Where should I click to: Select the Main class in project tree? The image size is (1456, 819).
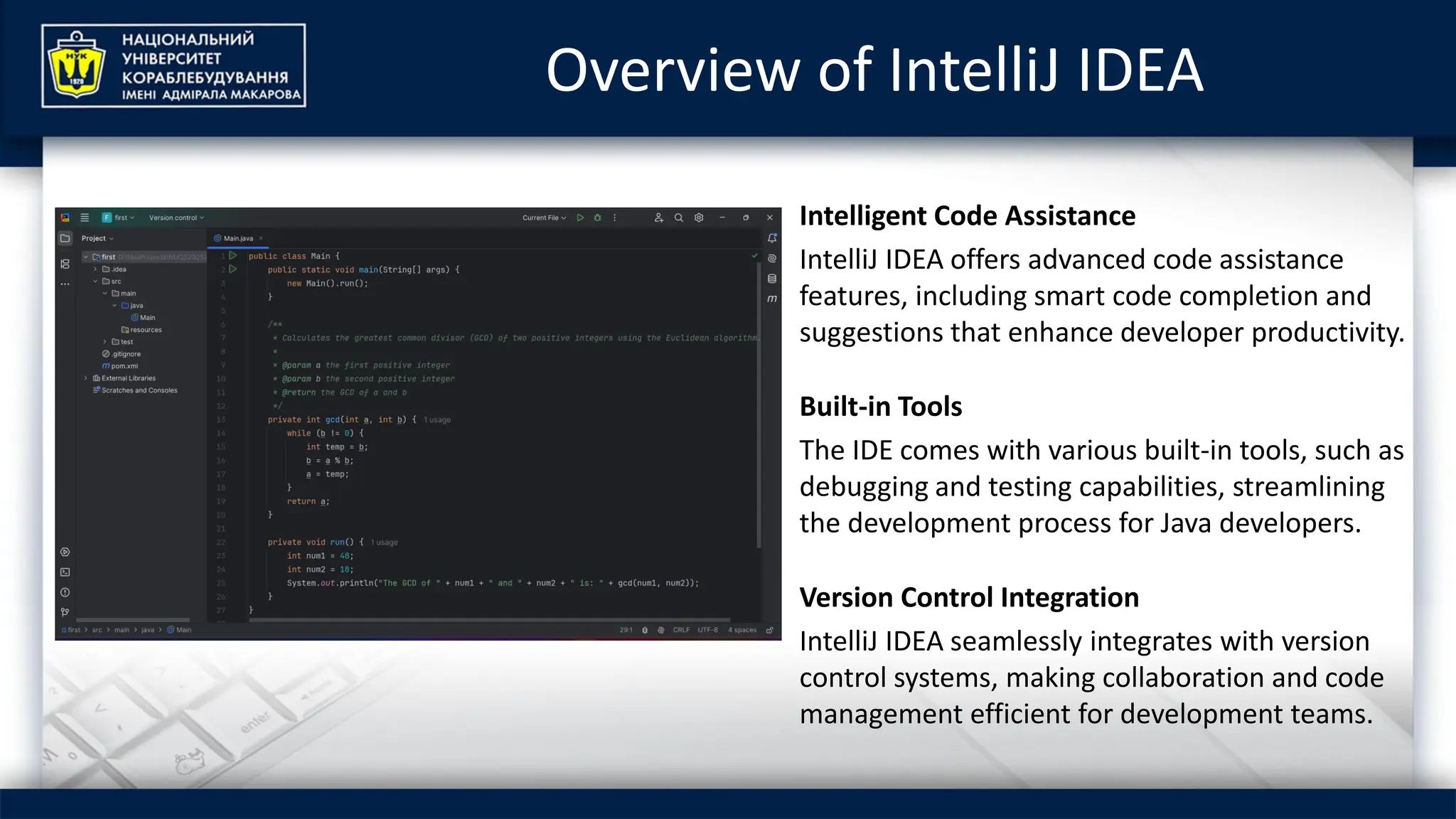143,318
